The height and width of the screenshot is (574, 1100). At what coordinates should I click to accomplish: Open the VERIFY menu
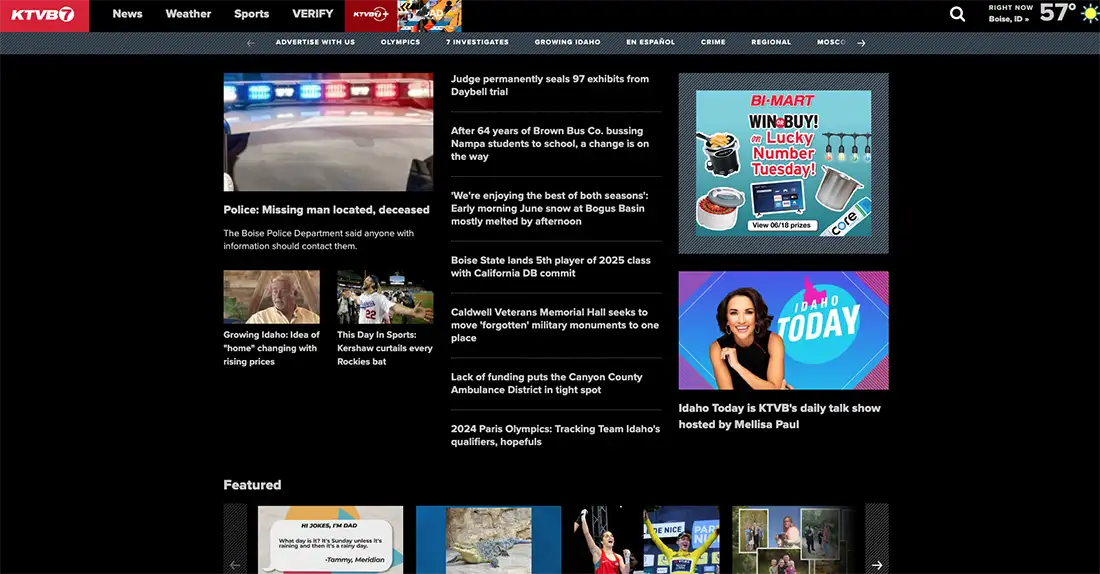pyautogui.click(x=312, y=14)
